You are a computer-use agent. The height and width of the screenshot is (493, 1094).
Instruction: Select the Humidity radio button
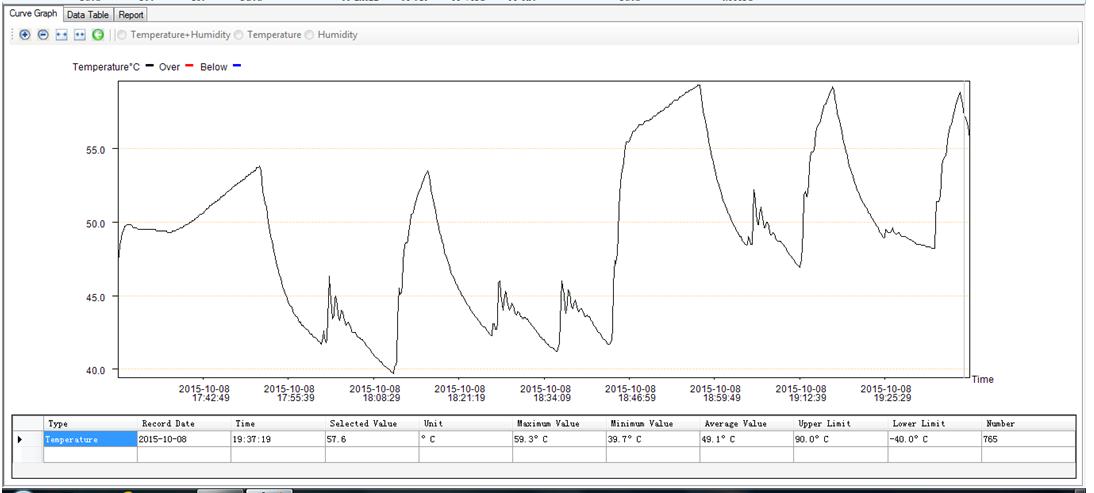(x=309, y=35)
